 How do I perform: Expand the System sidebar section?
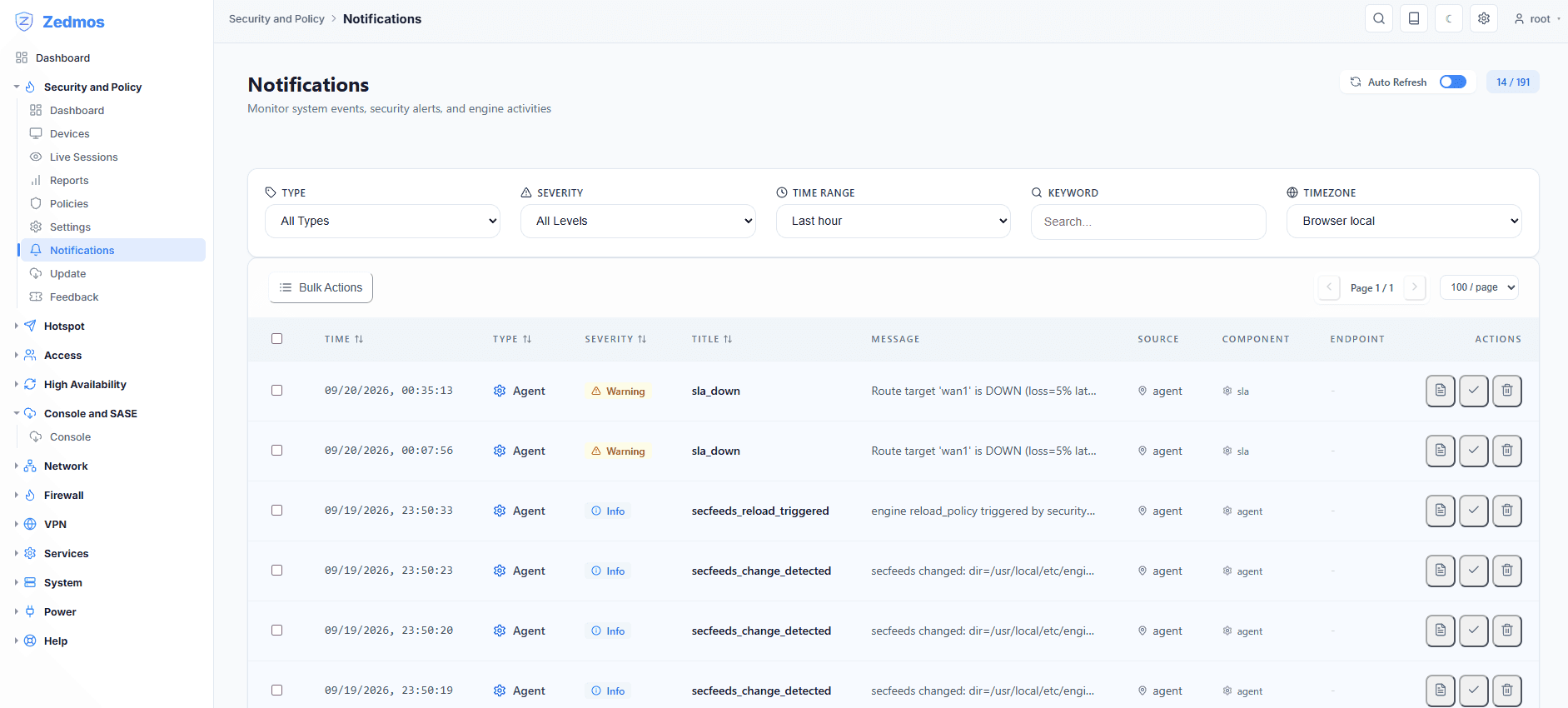pos(62,582)
